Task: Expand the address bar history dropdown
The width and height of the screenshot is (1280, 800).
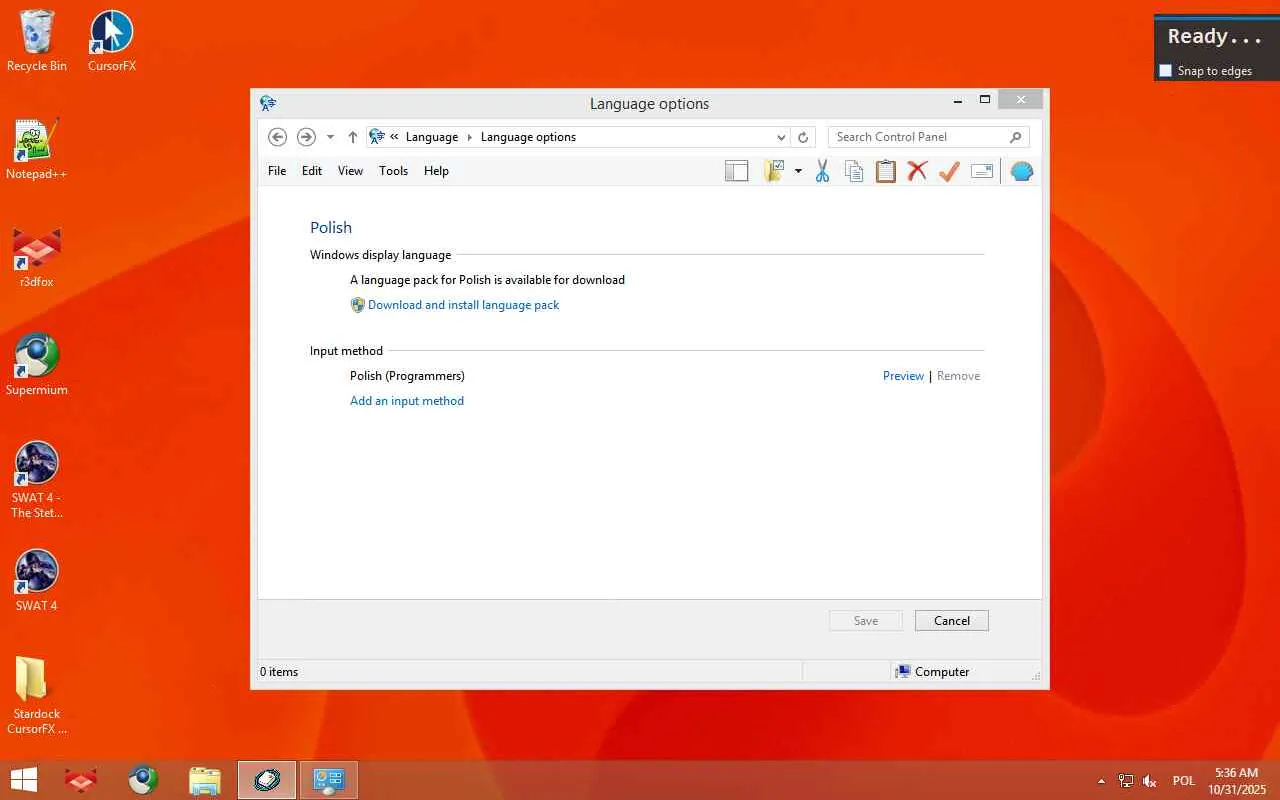Action: (x=781, y=137)
